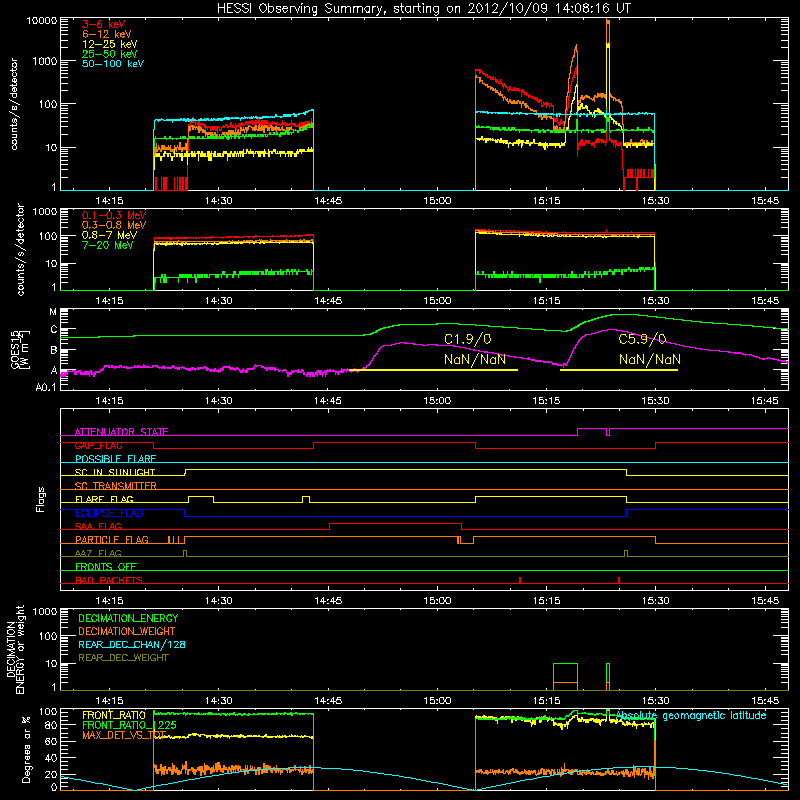Click the C1.9/0 flare annotation
The height and width of the screenshot is (800, 800).
pos(467,339)
